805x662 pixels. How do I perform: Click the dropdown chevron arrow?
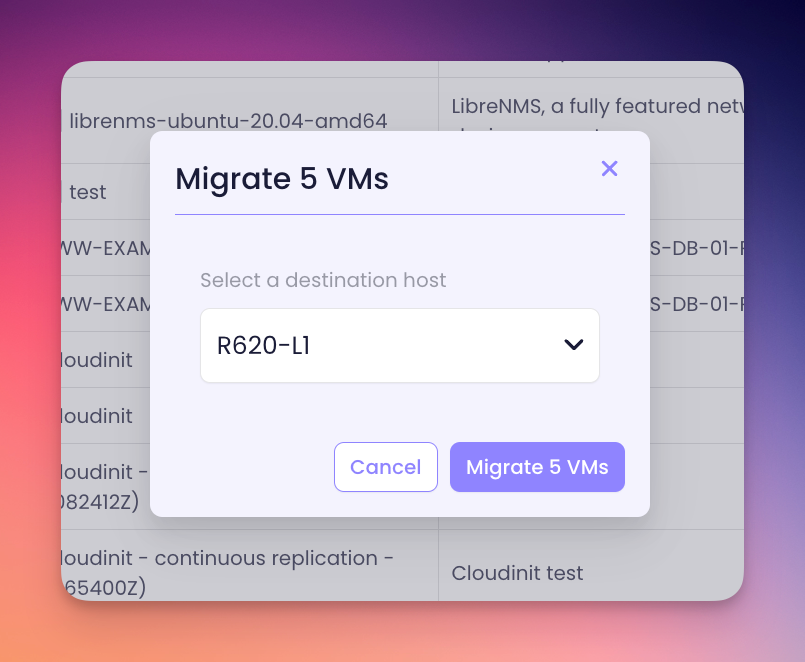573,345
